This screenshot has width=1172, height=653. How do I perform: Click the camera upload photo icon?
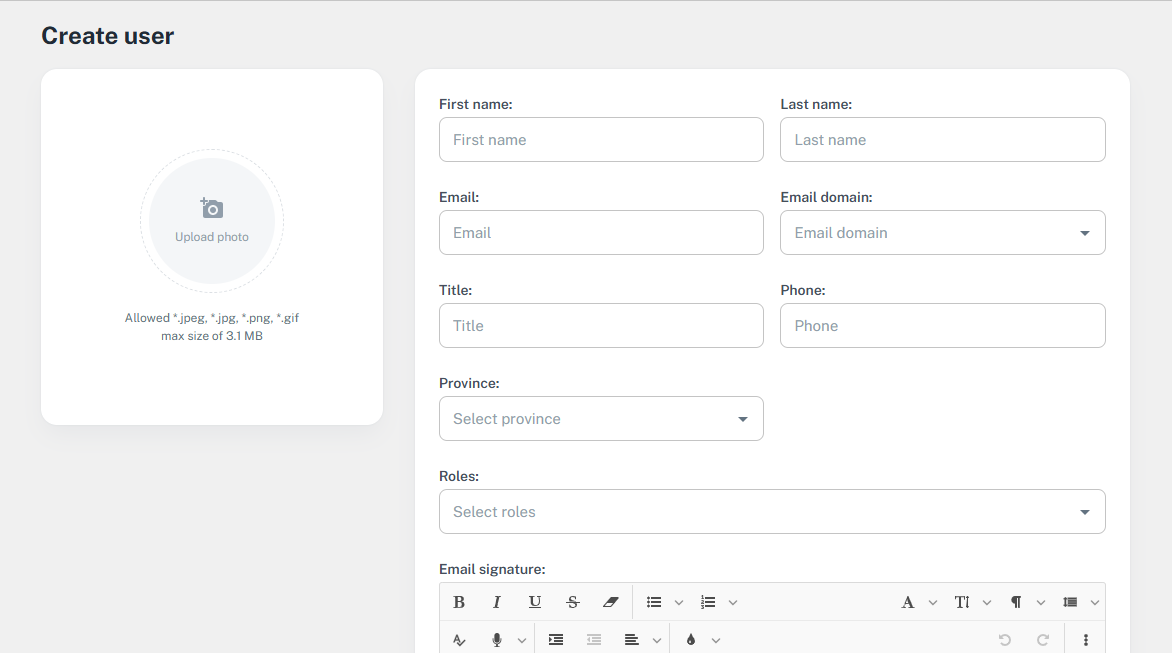tap(212, 209)
